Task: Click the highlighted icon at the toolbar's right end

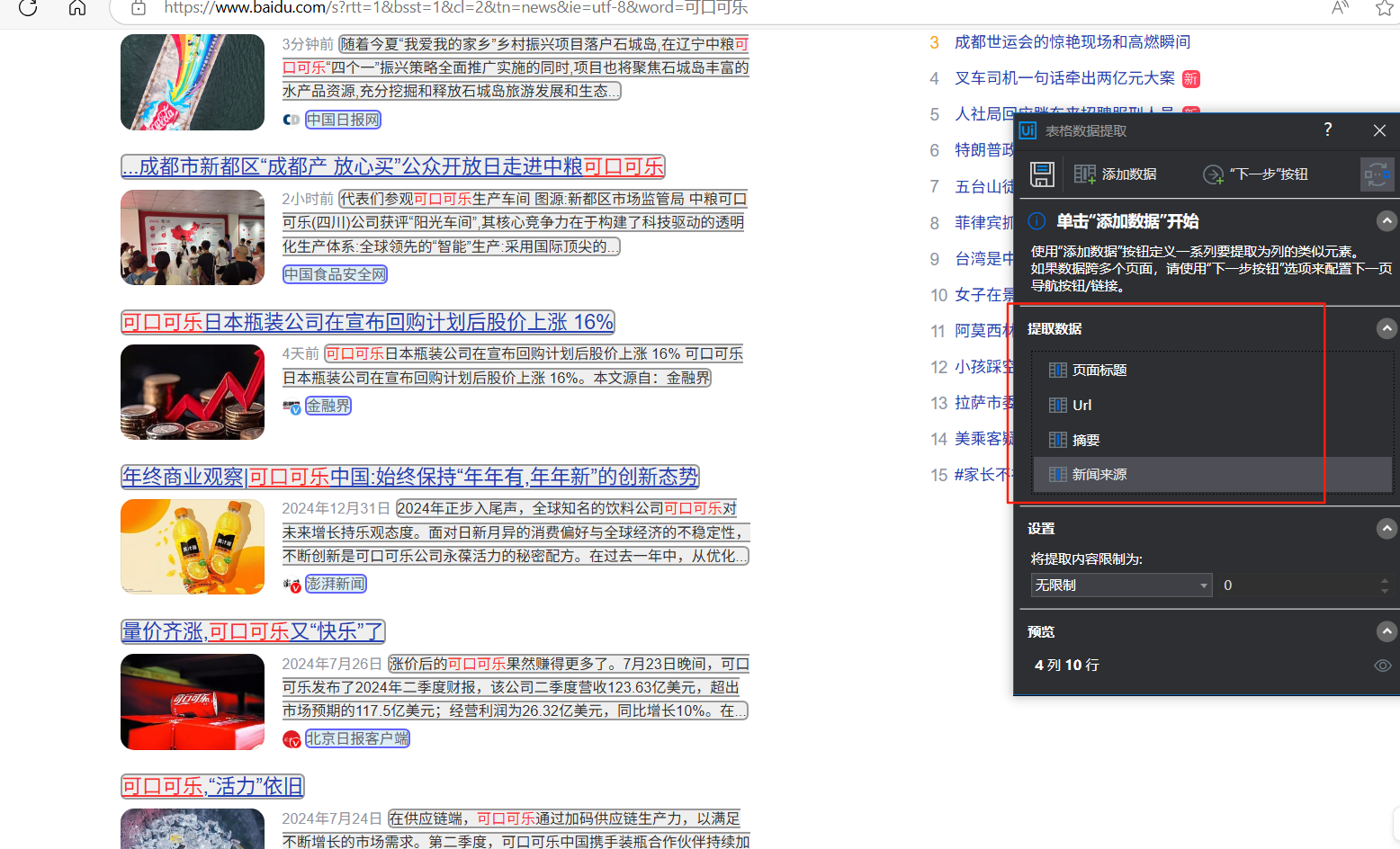Action: pos(1377,174)
